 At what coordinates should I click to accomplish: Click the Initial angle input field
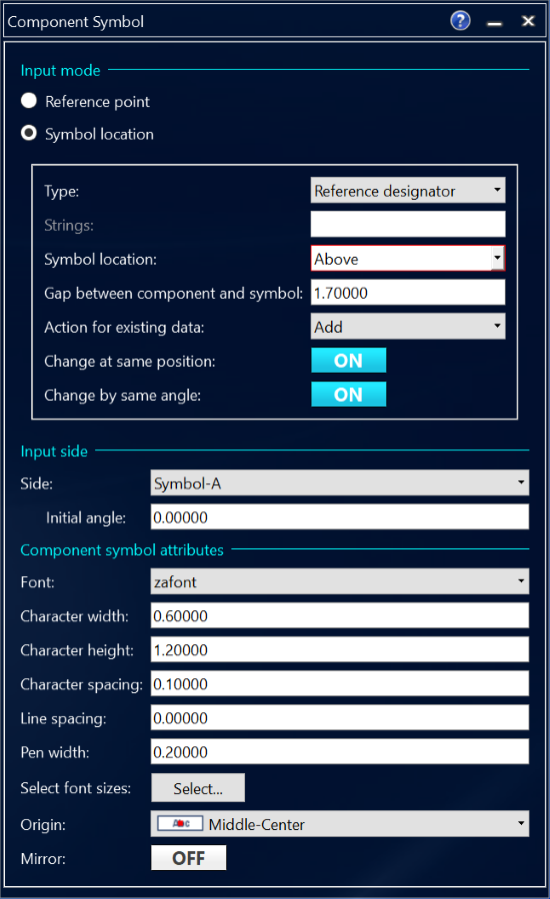coord(340,517)
